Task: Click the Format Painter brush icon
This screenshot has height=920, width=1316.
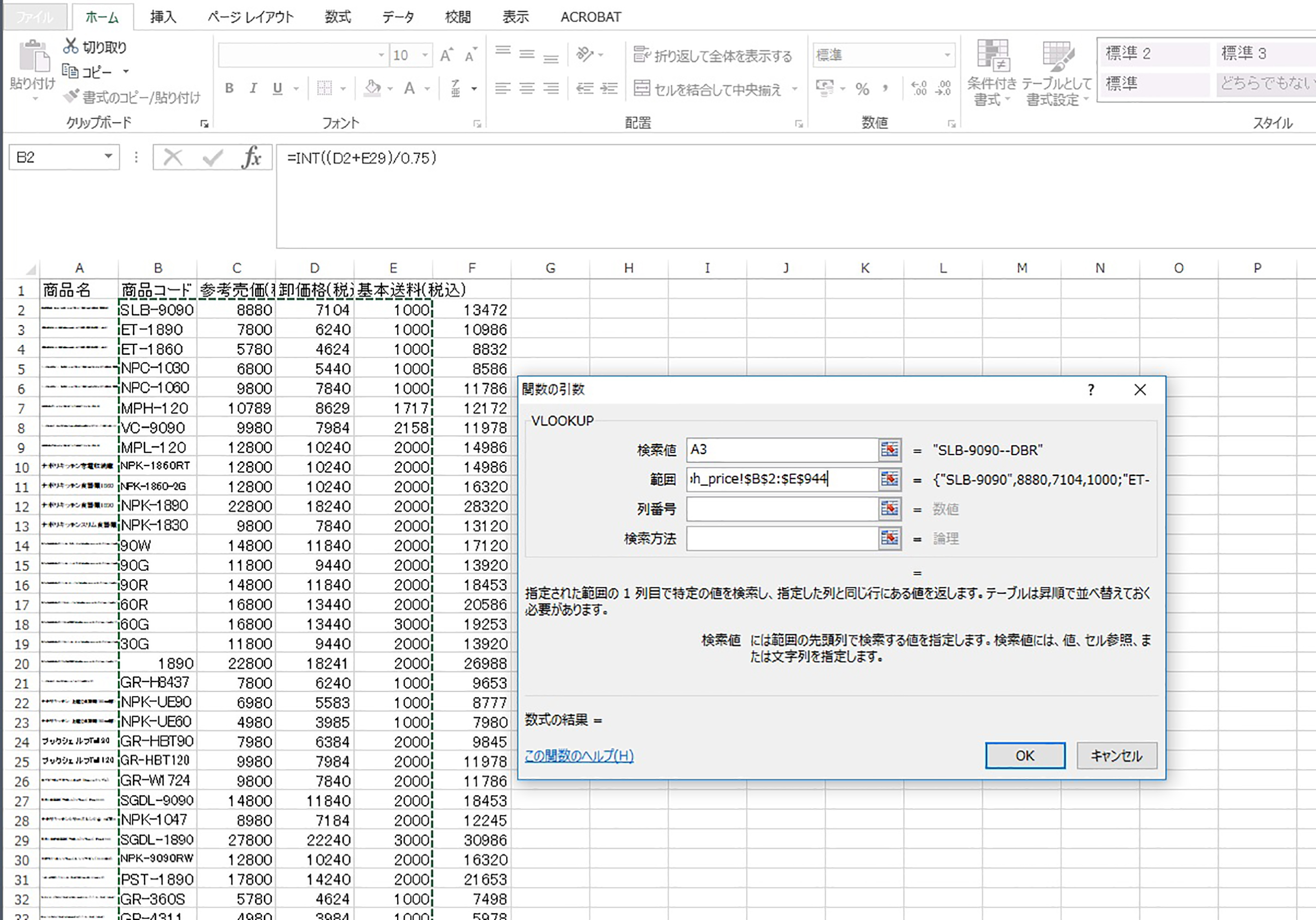Action: (x=71, y=96)
